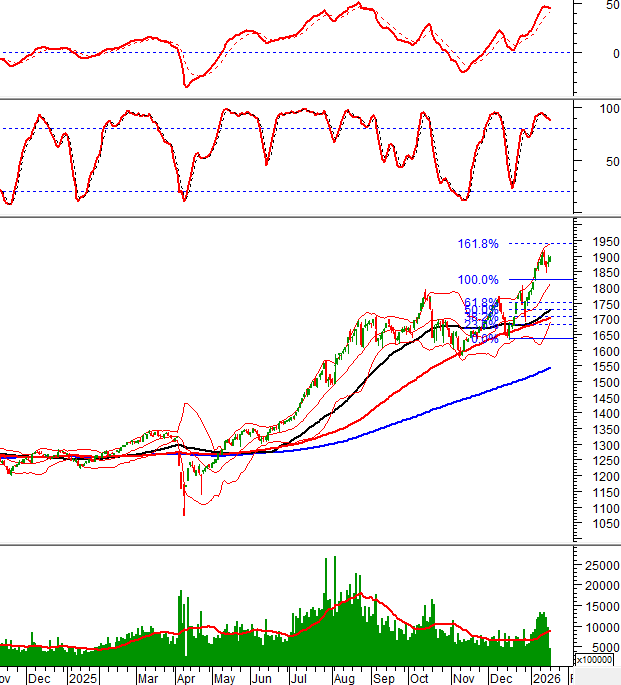Screen dimensions: 621x685
Task: Select the Jun month label
Action: click(262, 677)
